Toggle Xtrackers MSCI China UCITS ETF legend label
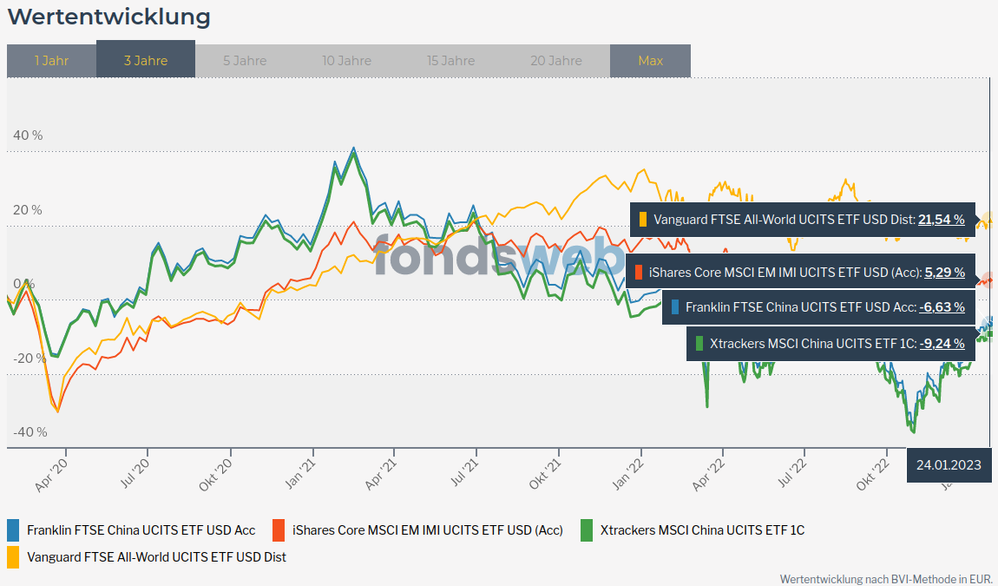 pos(704,530)
